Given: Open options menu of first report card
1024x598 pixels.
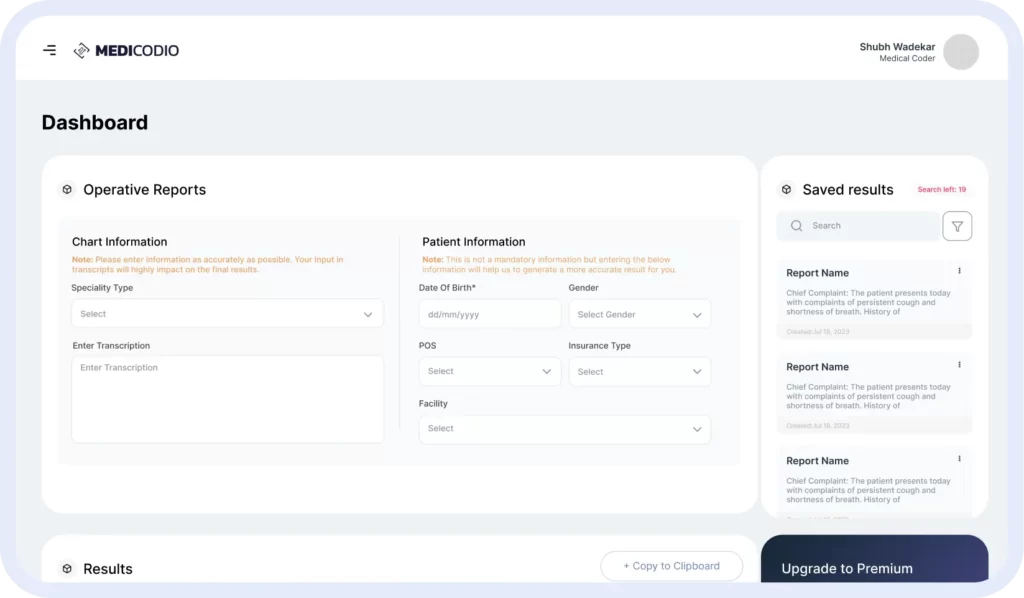Looking at the screenshot, I should point(959,271).
